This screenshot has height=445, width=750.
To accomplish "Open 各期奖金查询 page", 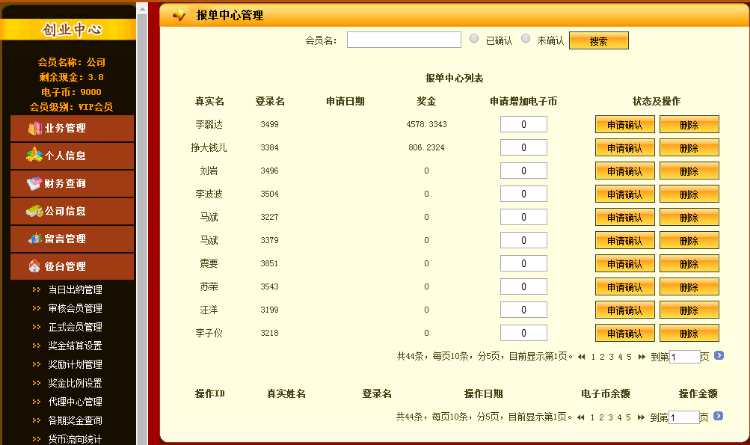I will coord(75,421).
